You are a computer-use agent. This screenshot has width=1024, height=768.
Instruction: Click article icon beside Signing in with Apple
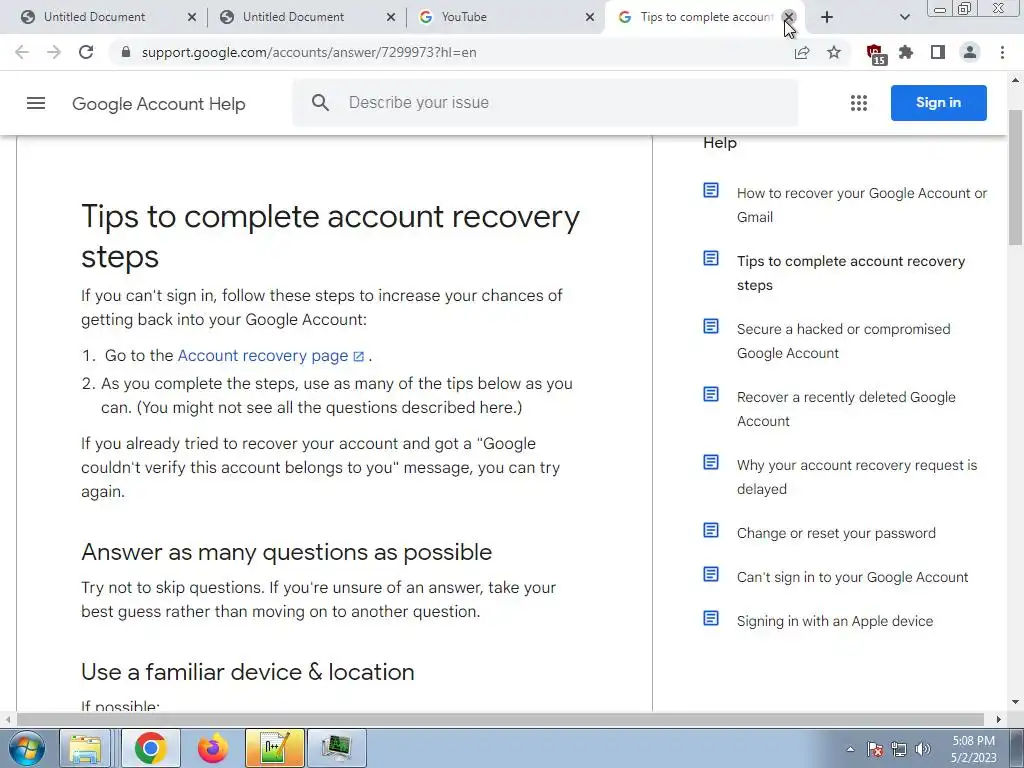click(711, 618)
